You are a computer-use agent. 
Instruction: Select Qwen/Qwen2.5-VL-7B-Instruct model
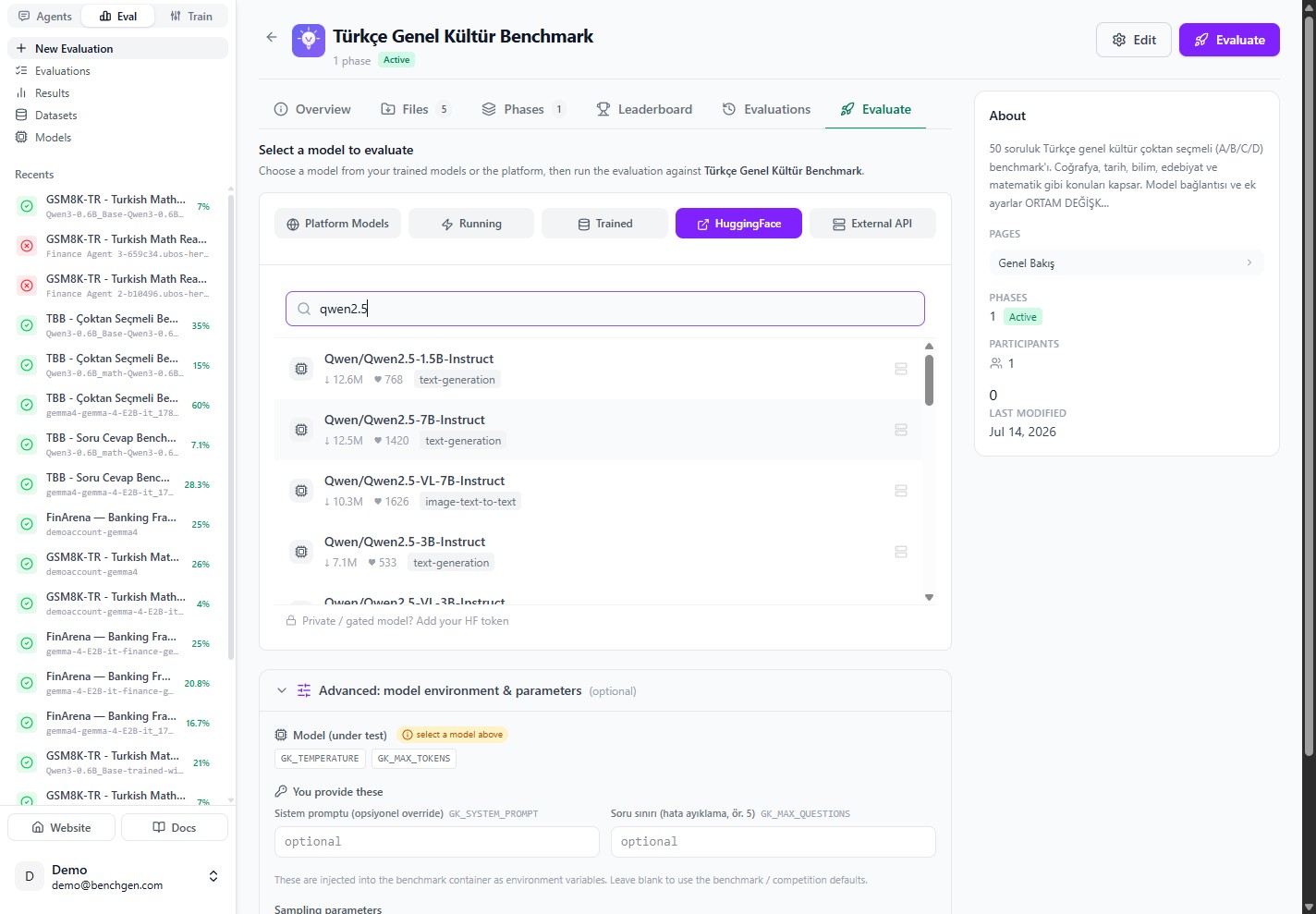click(x=598, y=491)
